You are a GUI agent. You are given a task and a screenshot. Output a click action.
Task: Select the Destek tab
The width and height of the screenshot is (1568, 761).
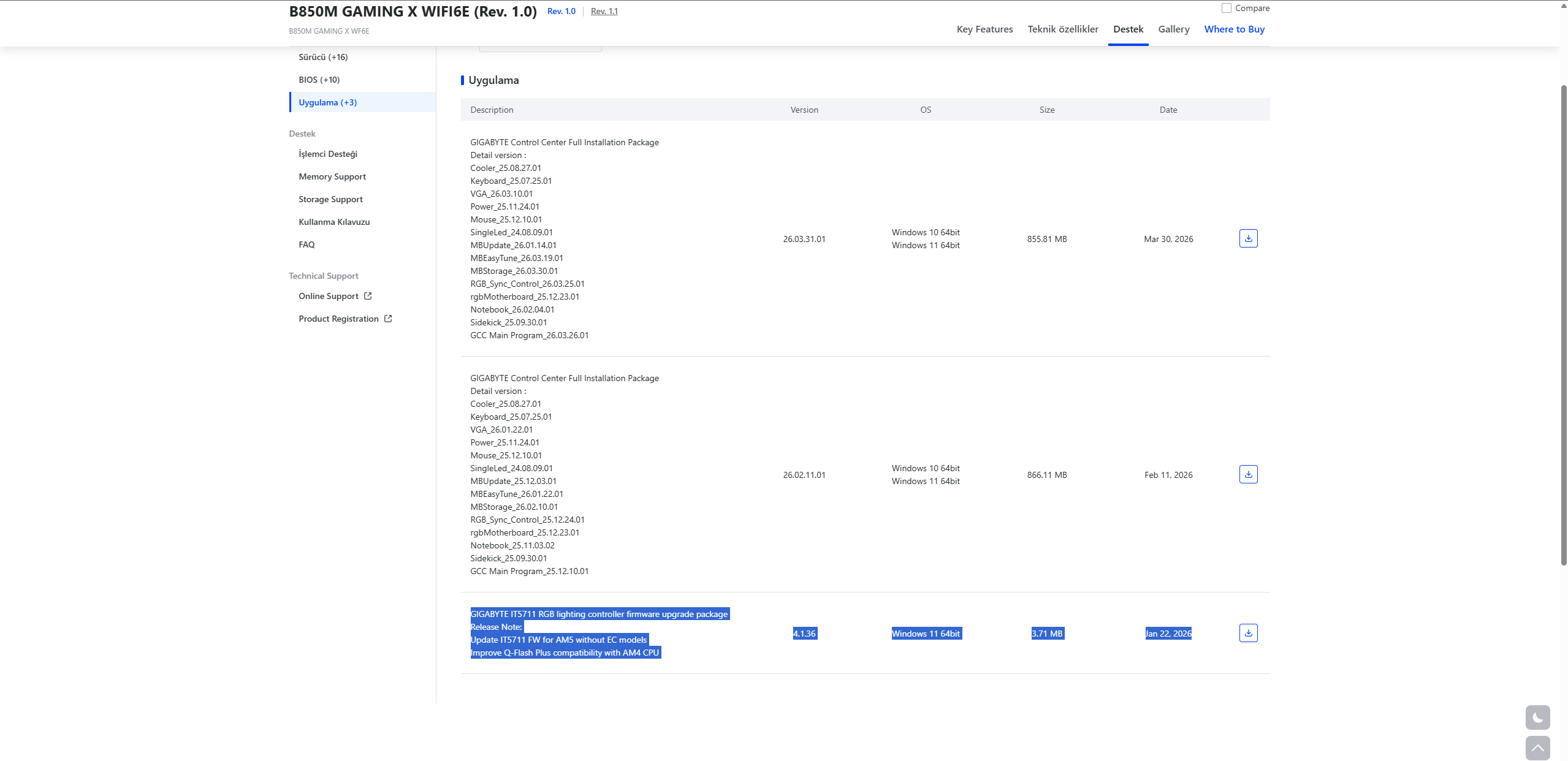pyautogui.click(x=1128, y=29)
